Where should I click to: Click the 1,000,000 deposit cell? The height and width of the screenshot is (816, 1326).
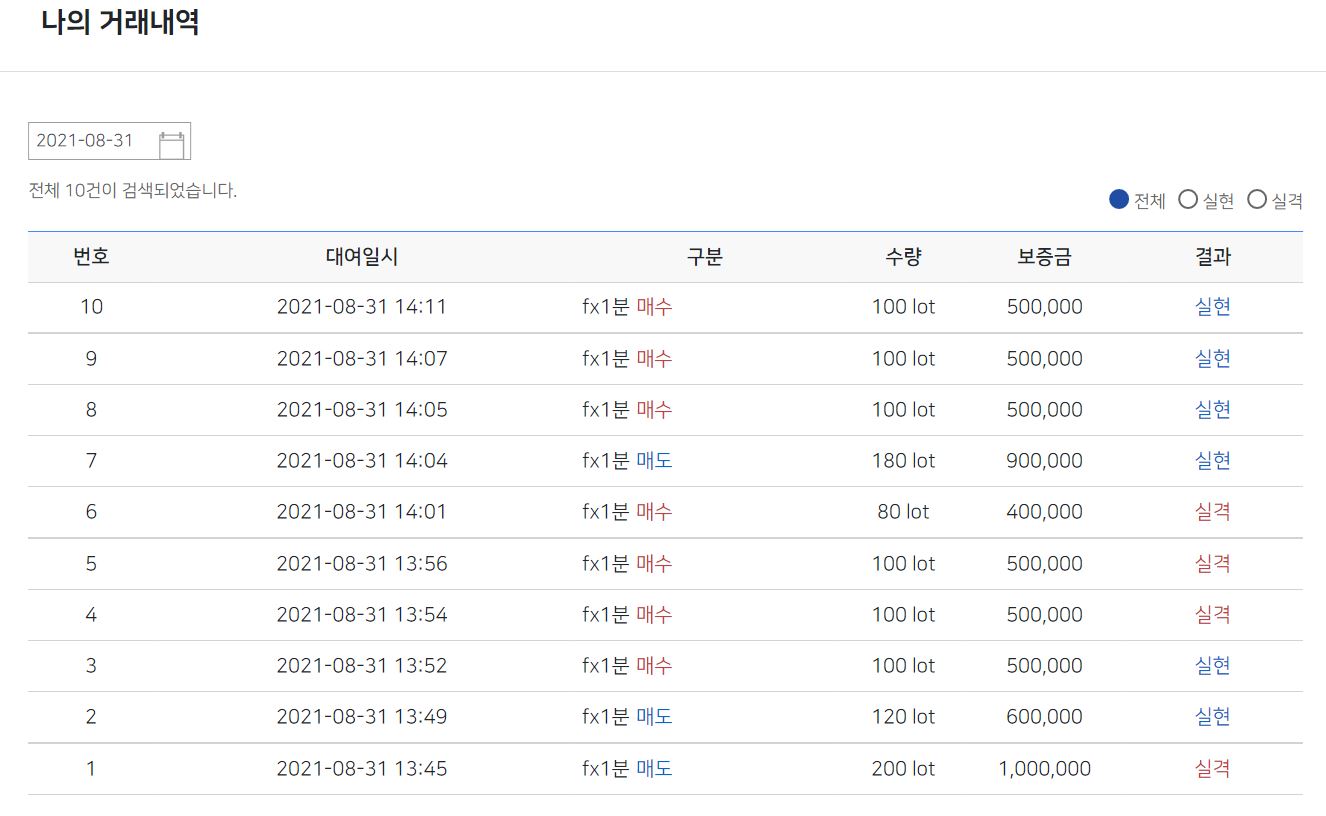[x=1044, y=768]
